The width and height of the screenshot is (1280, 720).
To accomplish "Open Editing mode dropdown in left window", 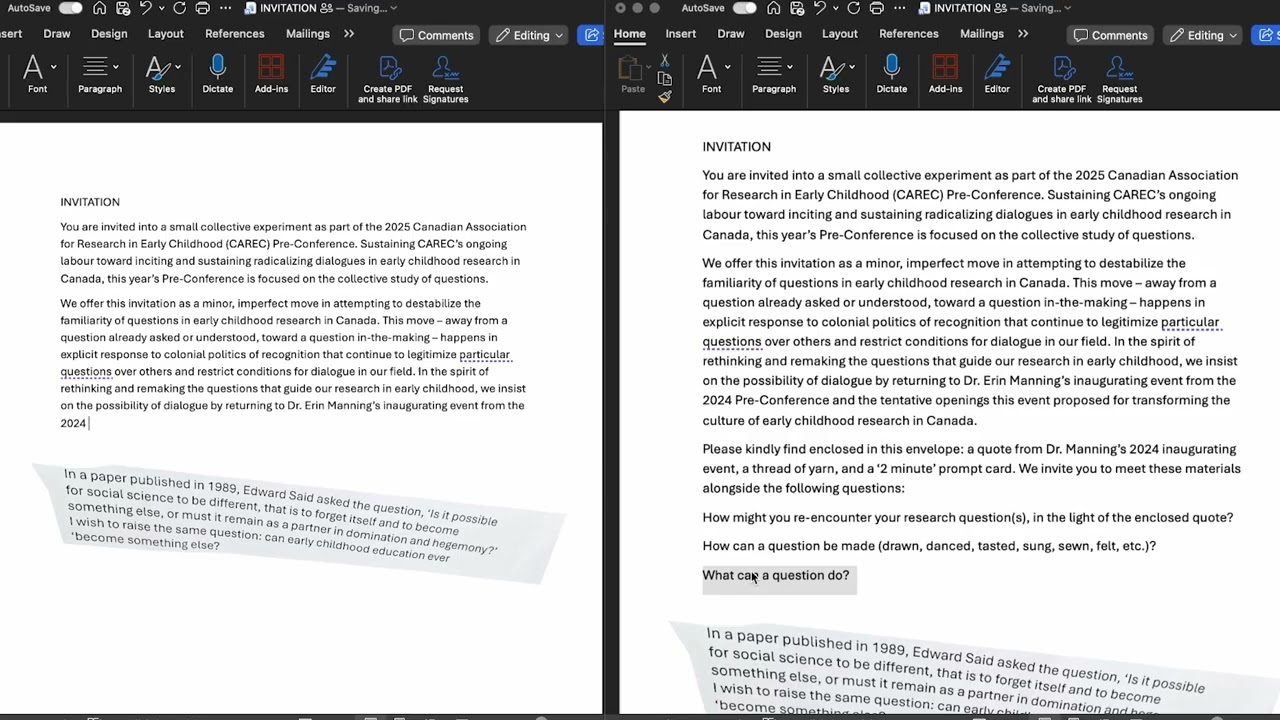I will 529,35.
